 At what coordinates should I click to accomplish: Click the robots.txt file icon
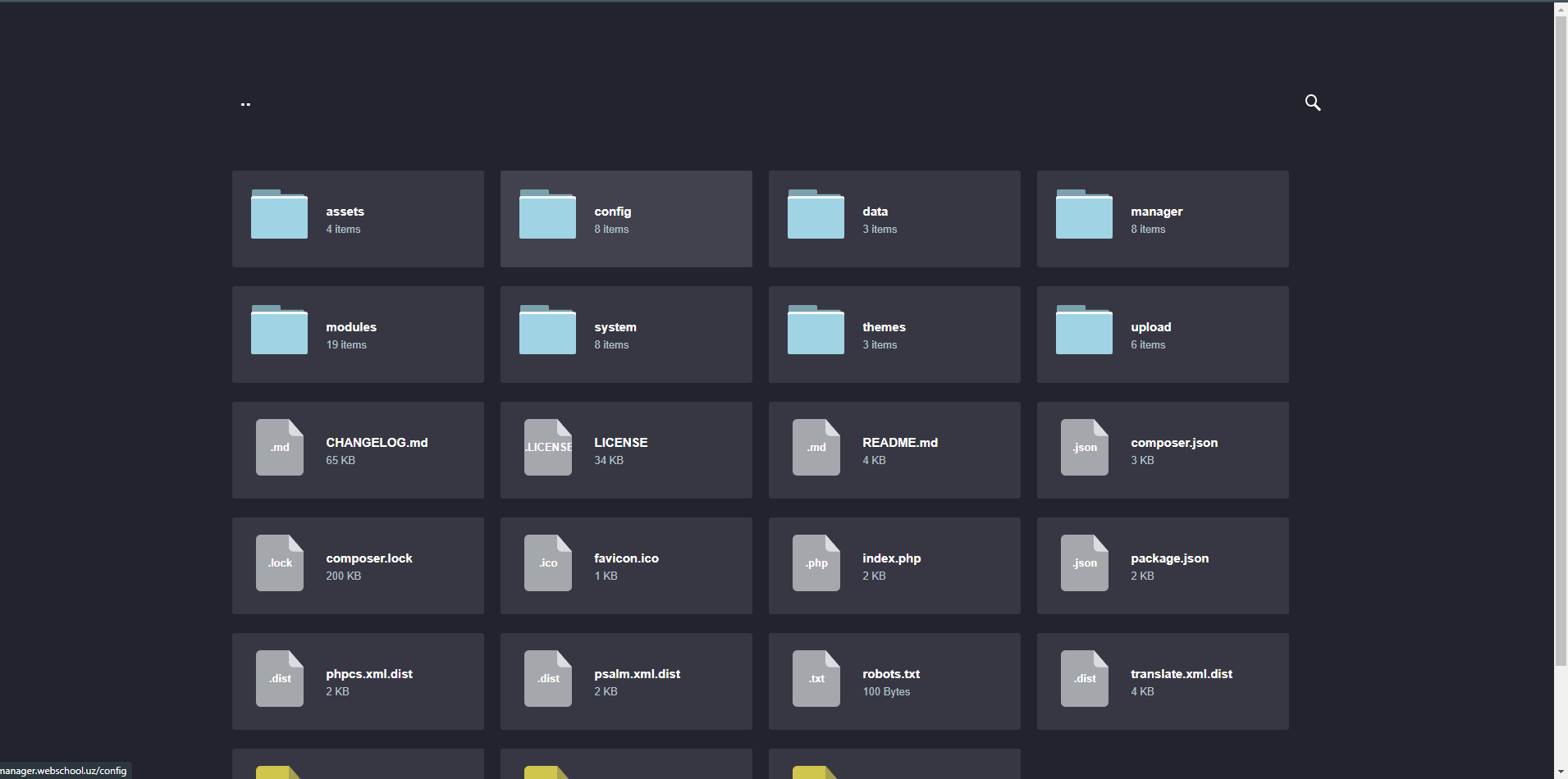click(x=816, y=678)
